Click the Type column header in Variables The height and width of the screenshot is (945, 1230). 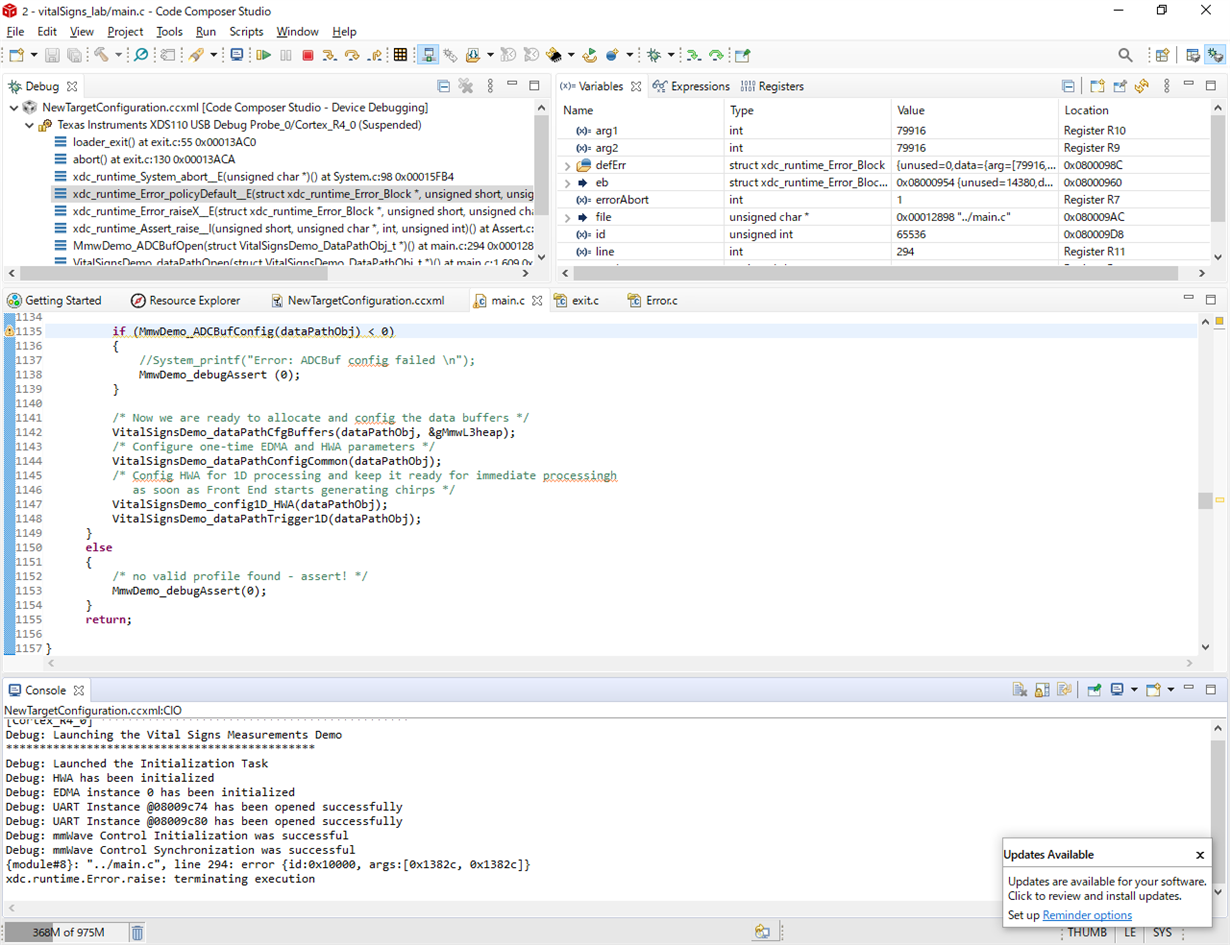coord(741,111)
